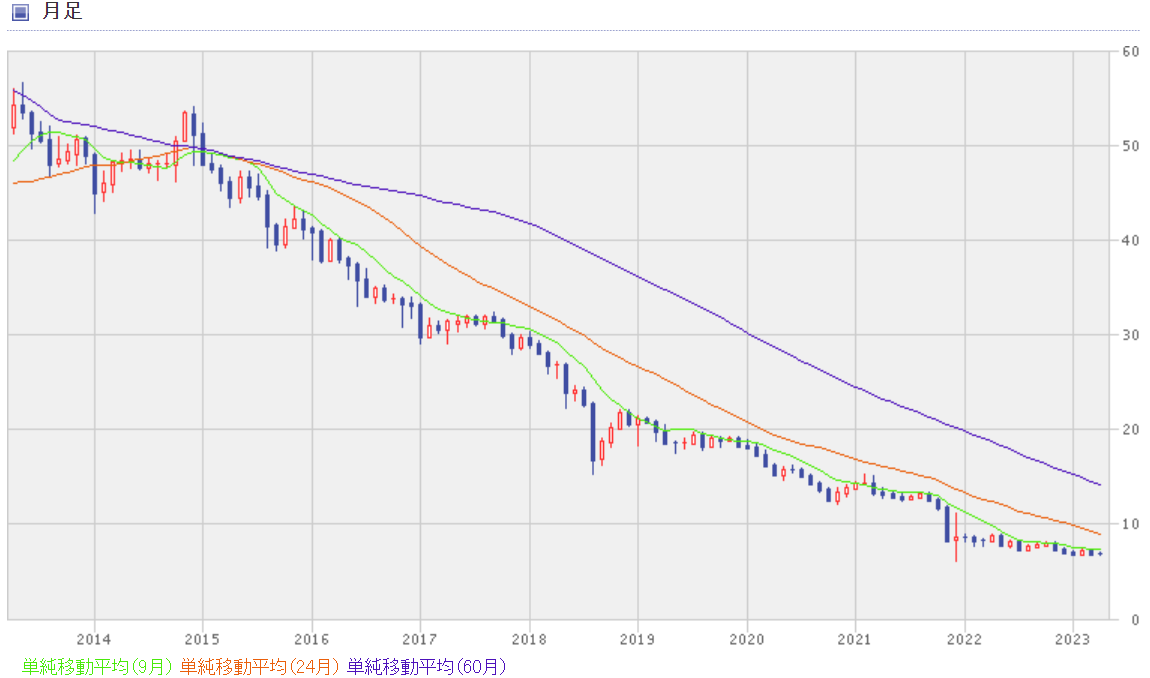Click the 0 label on the y-axis
Image resolution: width=1150 pixels, height=678 pixels.
[1135, 620]
